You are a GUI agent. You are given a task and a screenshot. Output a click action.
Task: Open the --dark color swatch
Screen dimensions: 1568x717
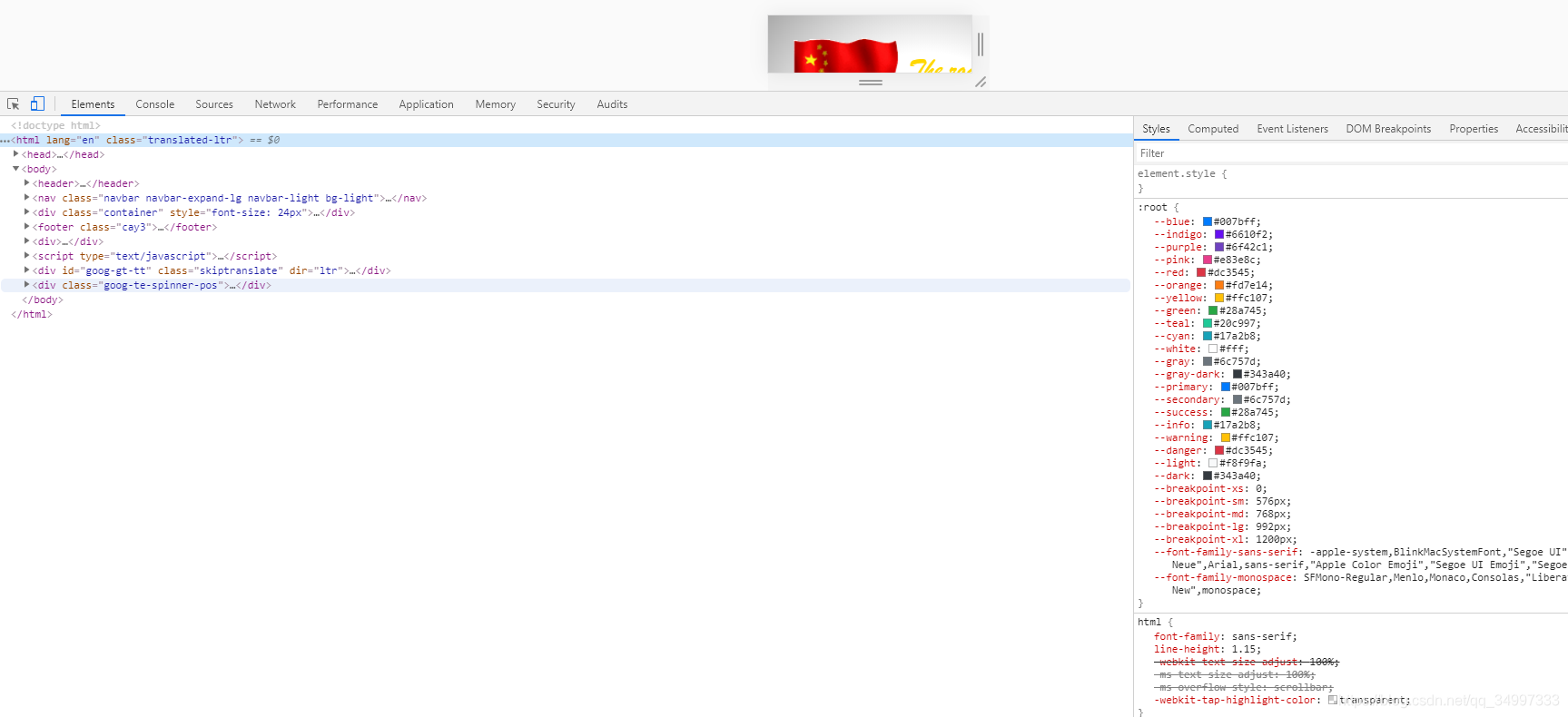tap(1208, 476)
